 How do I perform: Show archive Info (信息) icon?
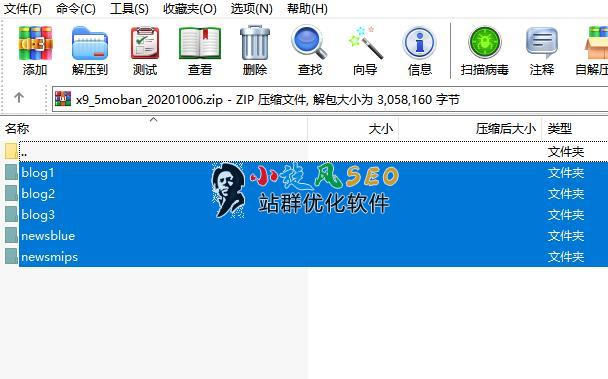pyautogui.click(x=420, y=43)
